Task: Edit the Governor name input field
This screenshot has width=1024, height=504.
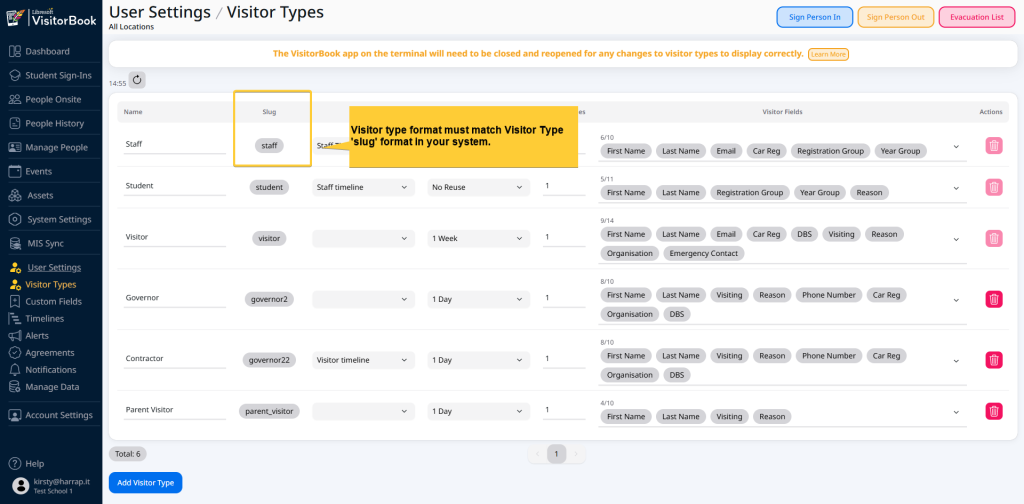Action: [175, 298]
